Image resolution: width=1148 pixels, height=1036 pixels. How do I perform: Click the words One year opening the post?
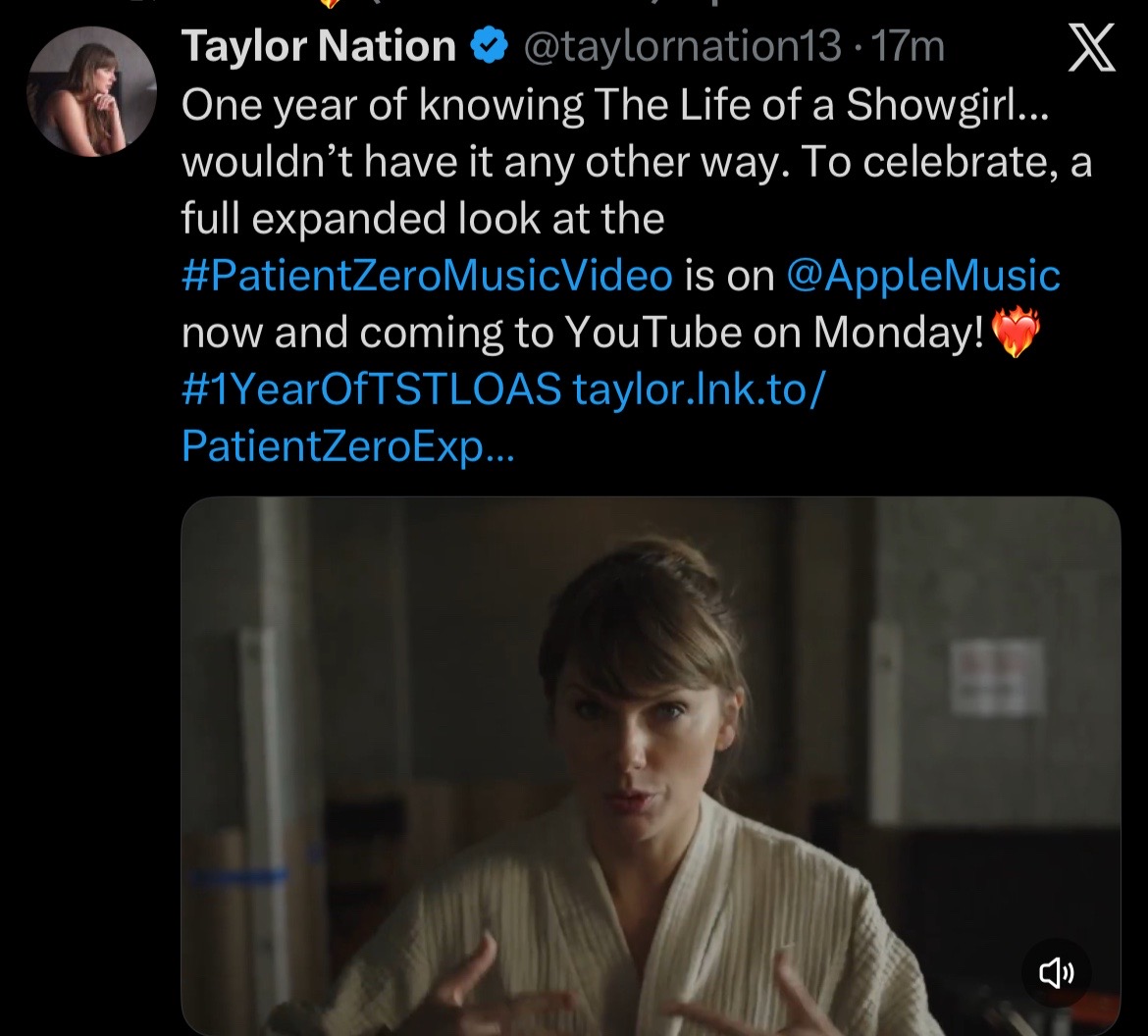[272, 107]
